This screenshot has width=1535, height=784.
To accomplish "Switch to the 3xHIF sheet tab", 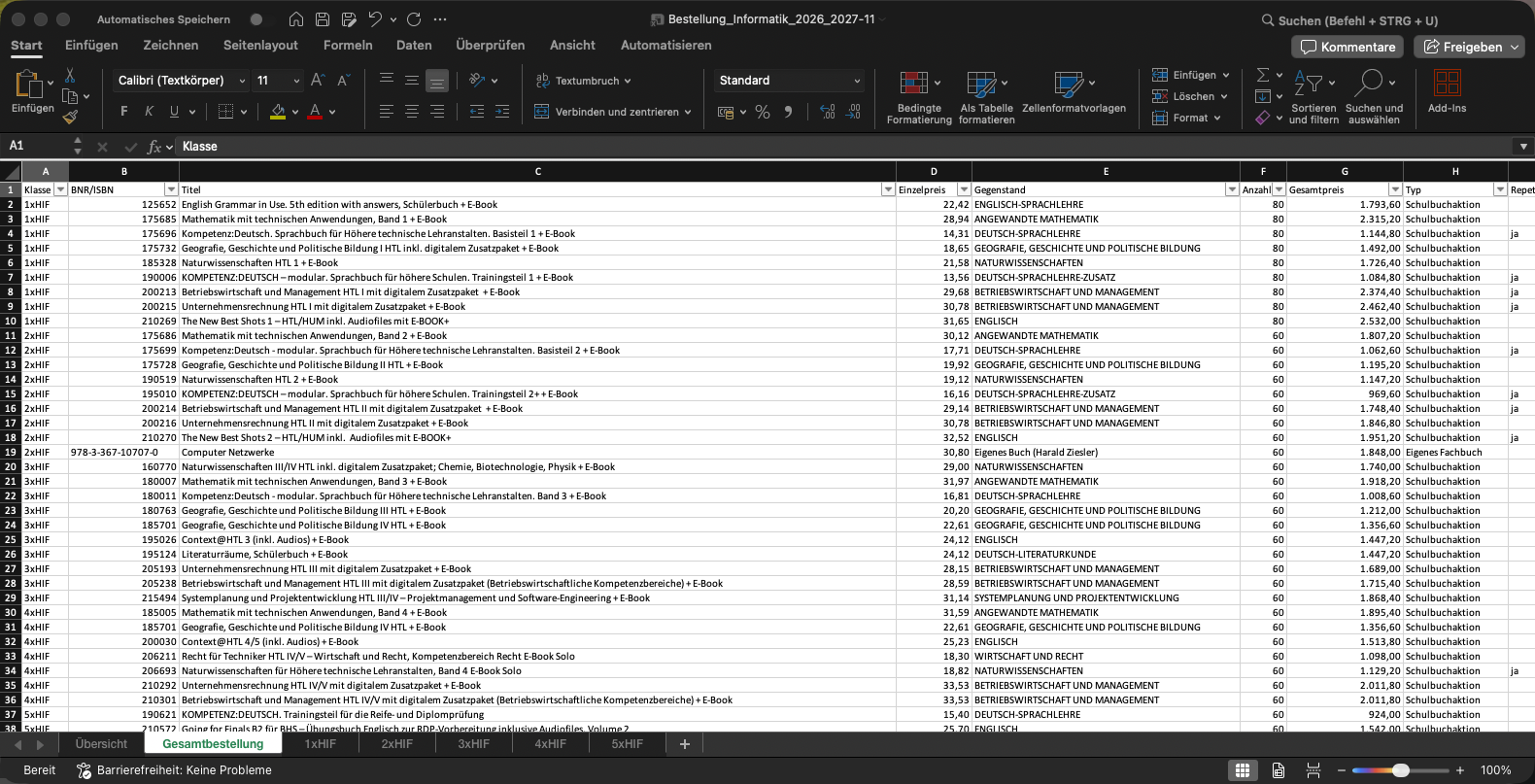I will click(474, 744).
